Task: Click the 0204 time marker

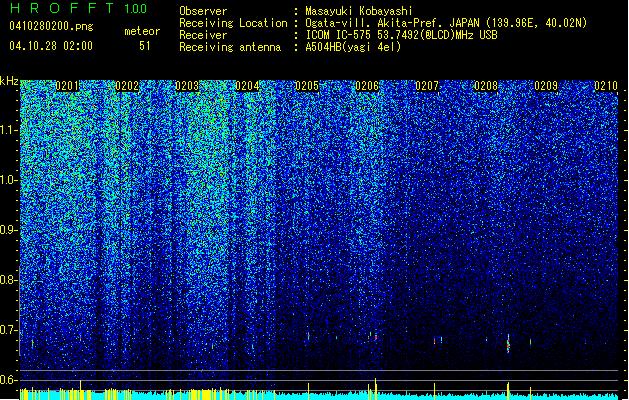Action: 247,86
